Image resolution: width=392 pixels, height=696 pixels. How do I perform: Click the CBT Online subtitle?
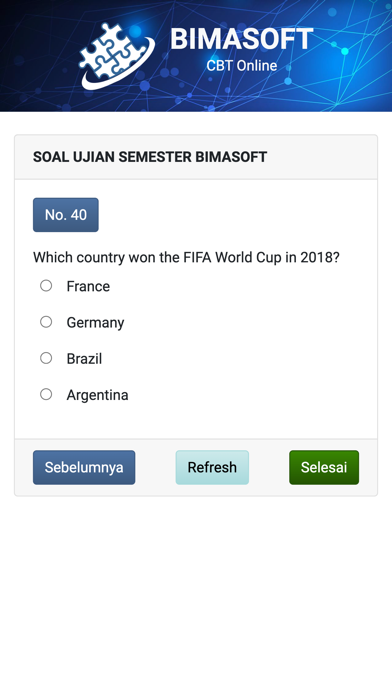(x=242, y=66)
